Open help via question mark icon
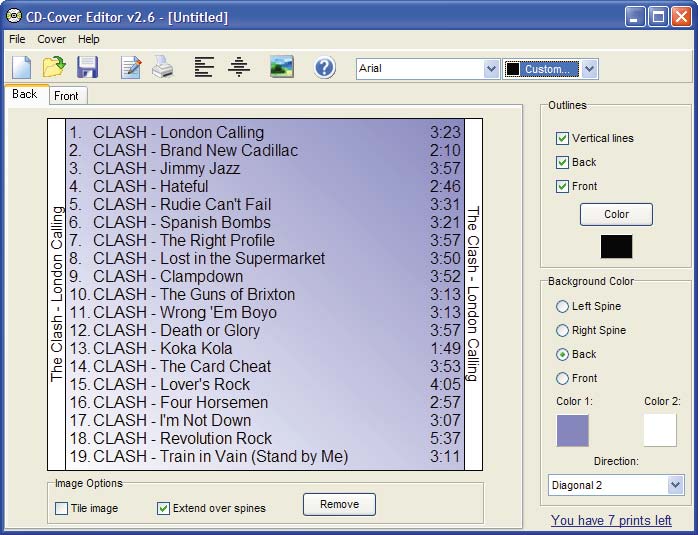This screenshot has height=535, width=698. [325, 68]
